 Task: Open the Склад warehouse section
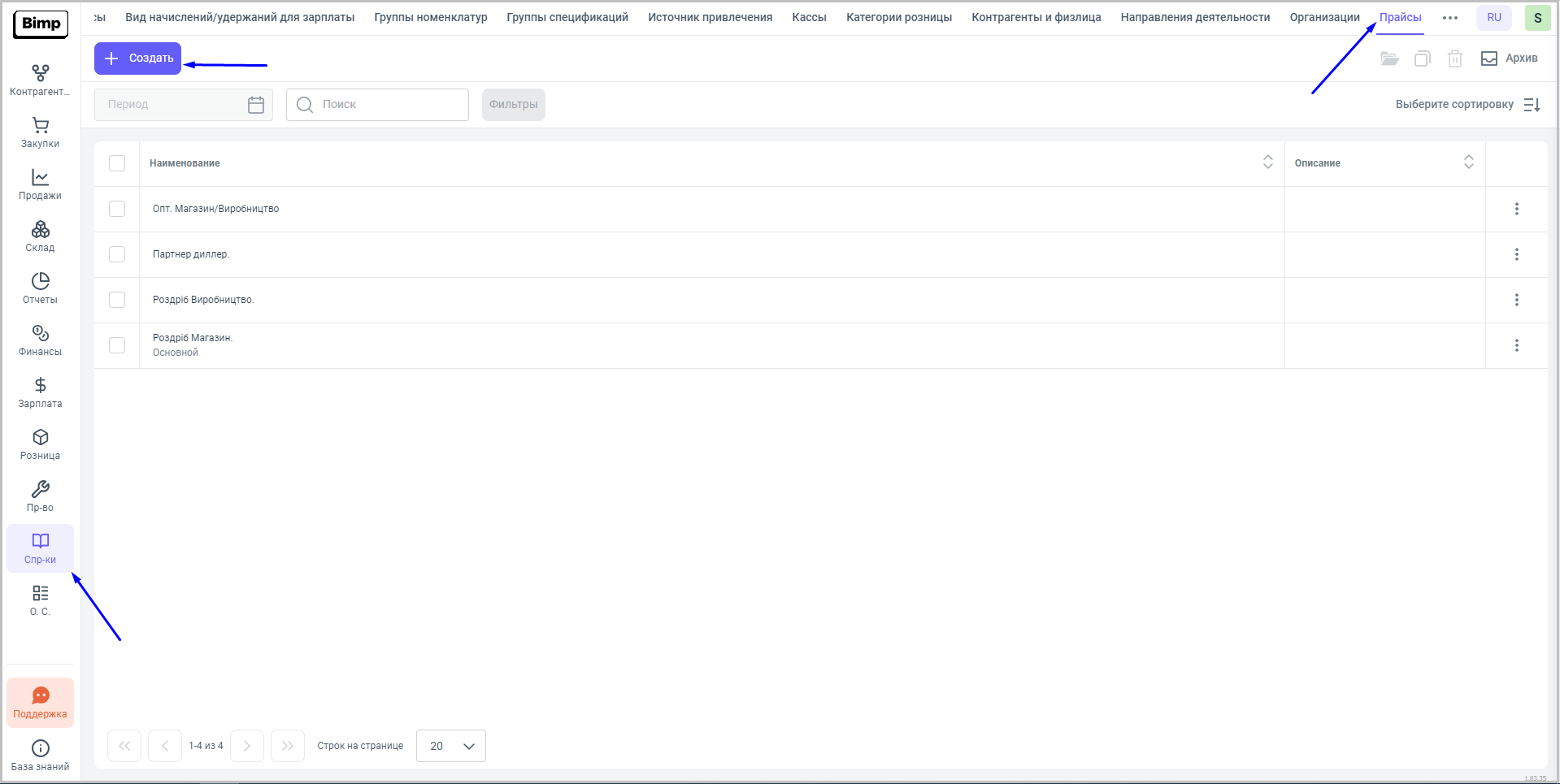(x=40, y=237)
